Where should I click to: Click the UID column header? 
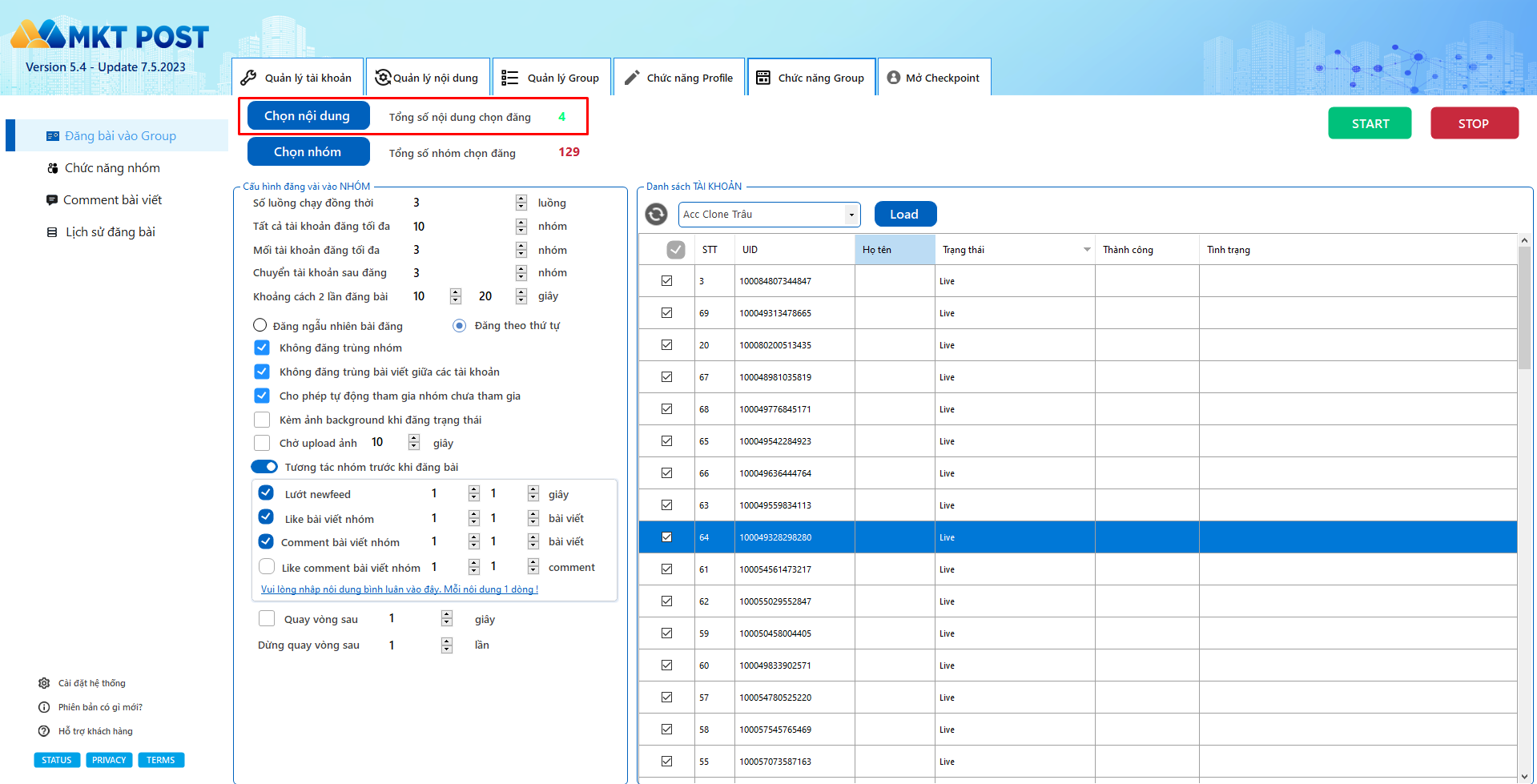[795, 250]
